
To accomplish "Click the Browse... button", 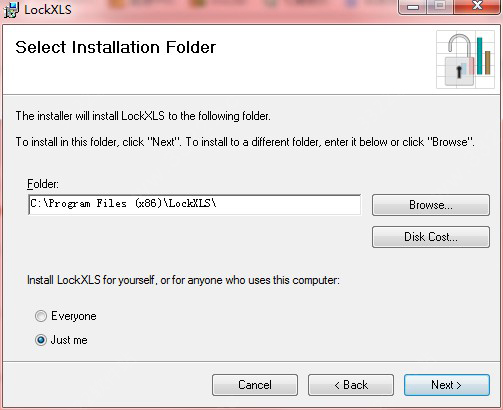I will [431, 205].
